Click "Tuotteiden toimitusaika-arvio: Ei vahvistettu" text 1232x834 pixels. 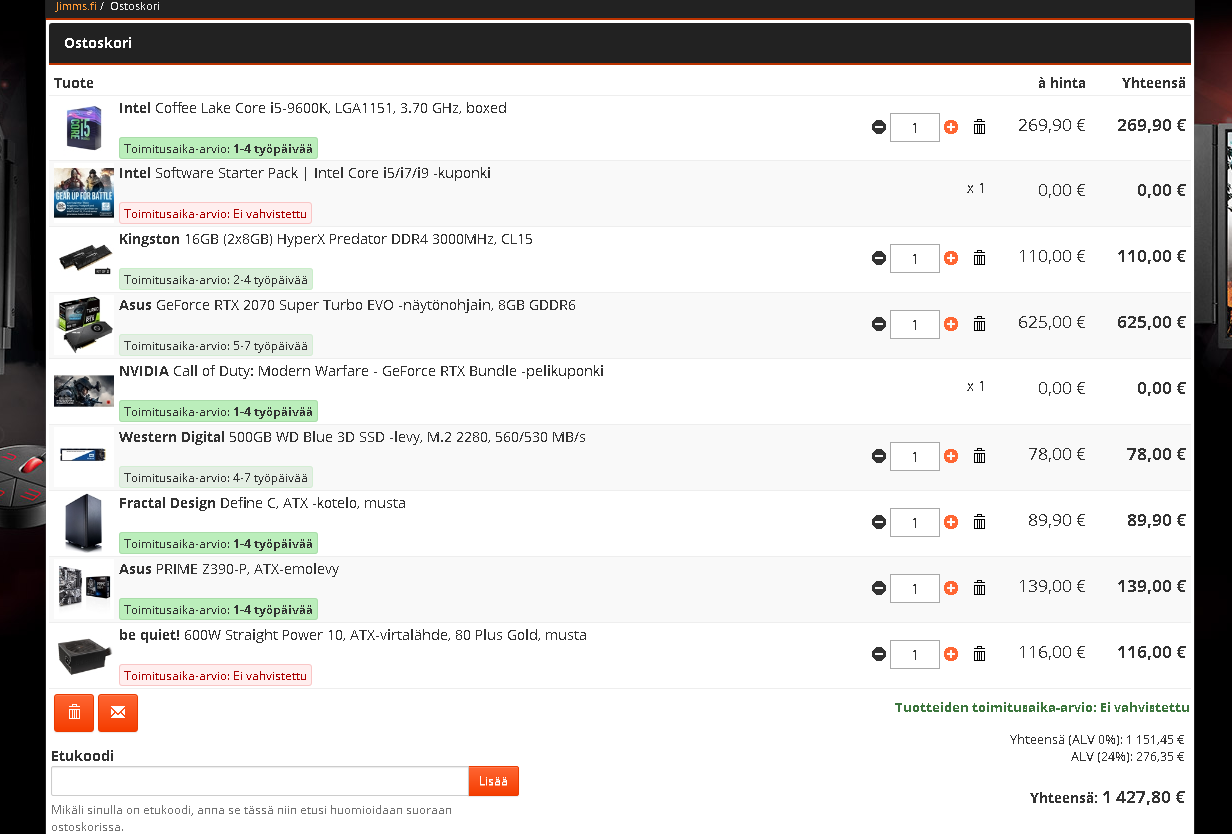[1042, 707]
